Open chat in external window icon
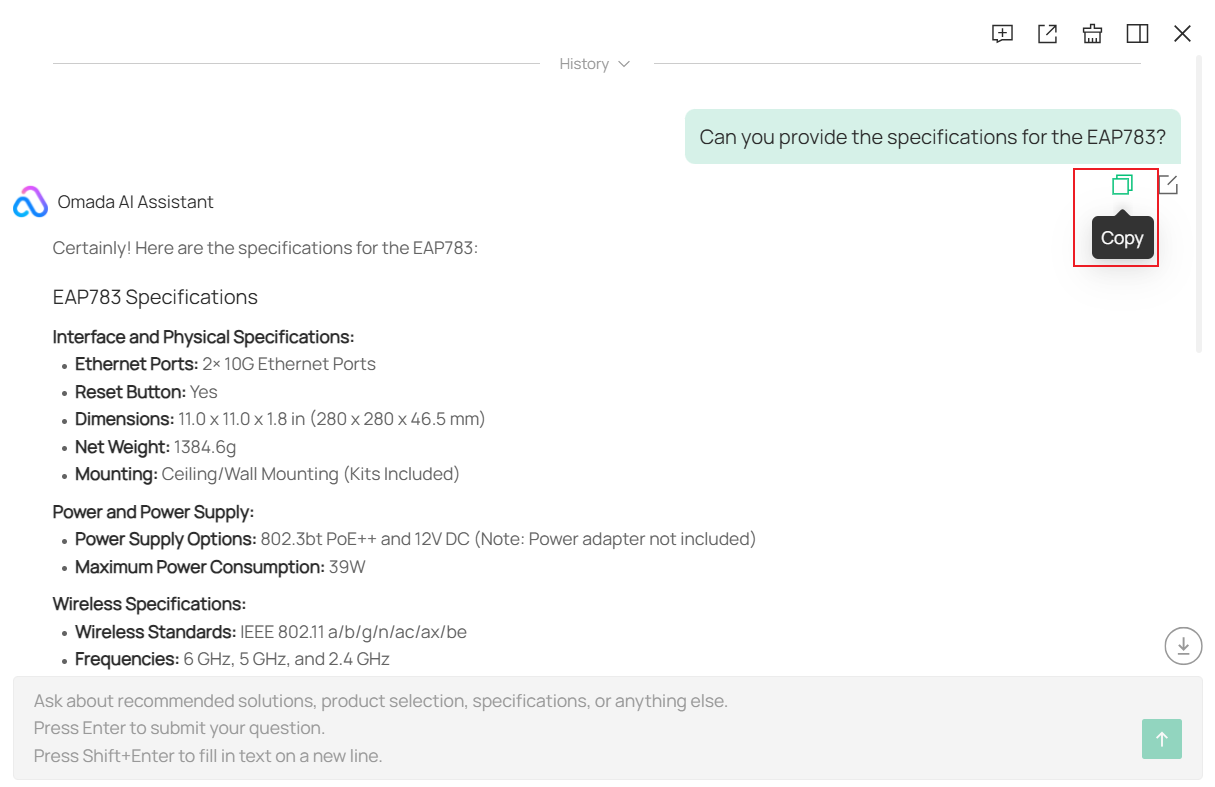The image size is (1215, 787). (x=1047, y=34)
